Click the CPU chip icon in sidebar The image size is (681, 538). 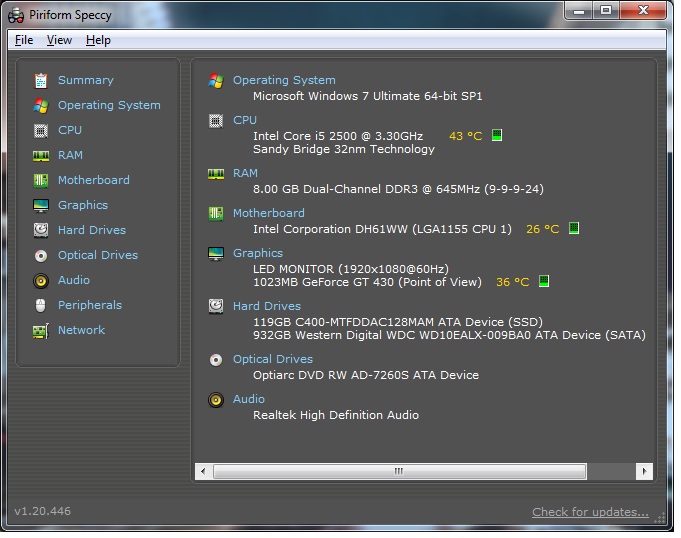tap(41, 130)
